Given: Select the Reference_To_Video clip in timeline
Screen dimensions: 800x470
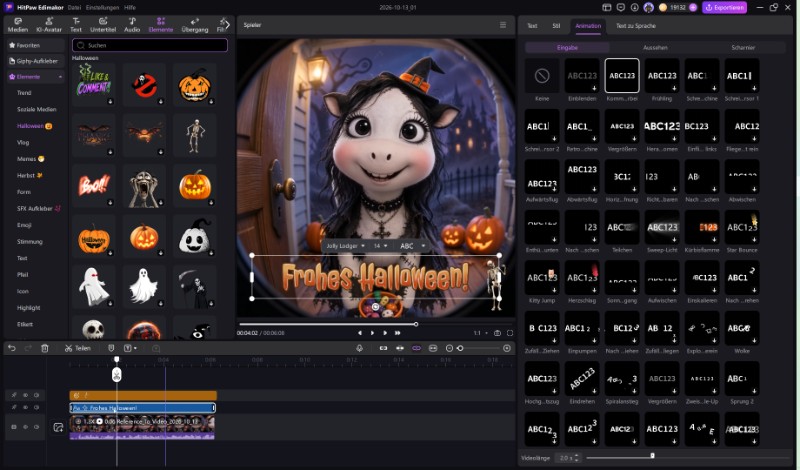Looking at the screenshot, I should (142, 427).
